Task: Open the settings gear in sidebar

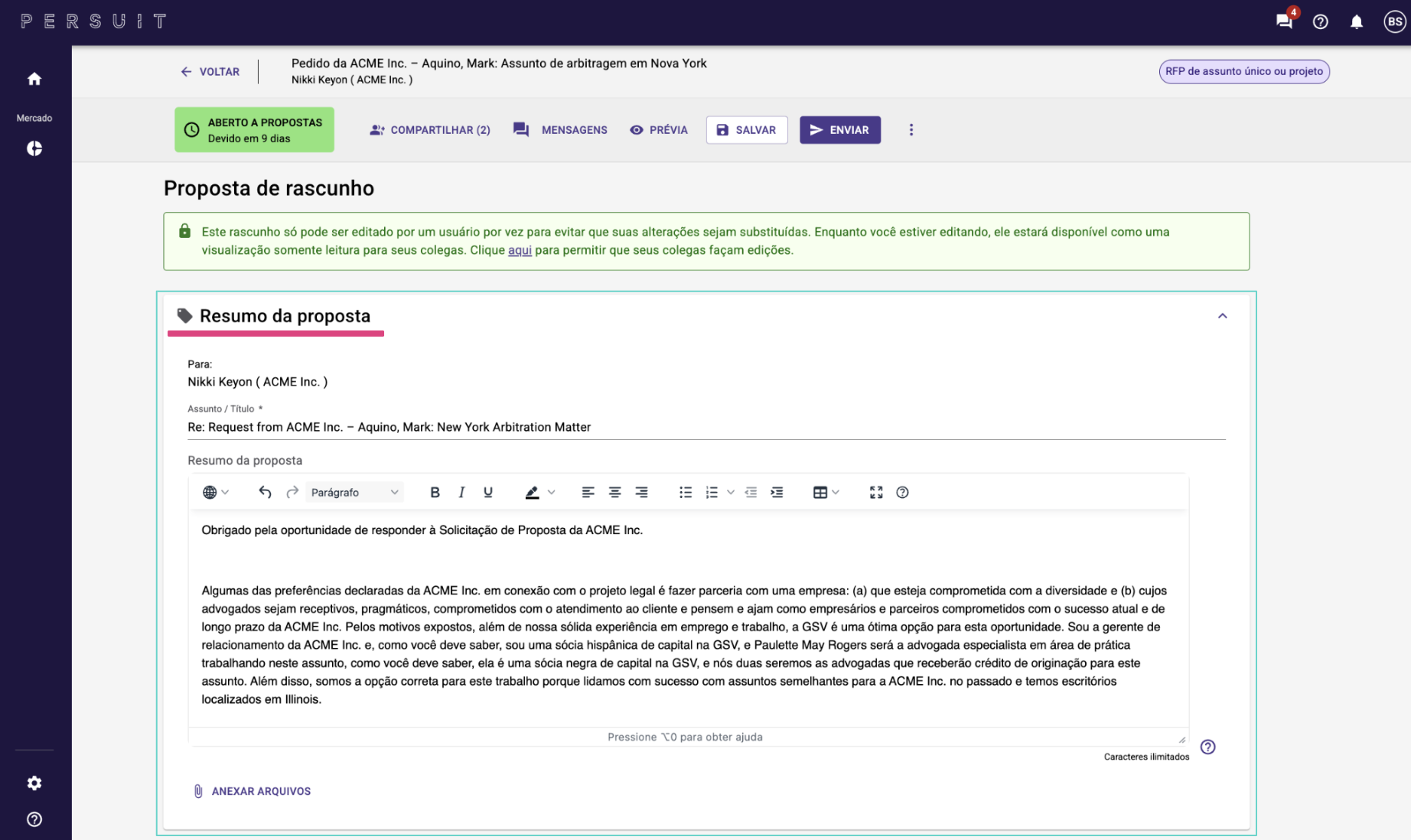Action: coord(34,783)
